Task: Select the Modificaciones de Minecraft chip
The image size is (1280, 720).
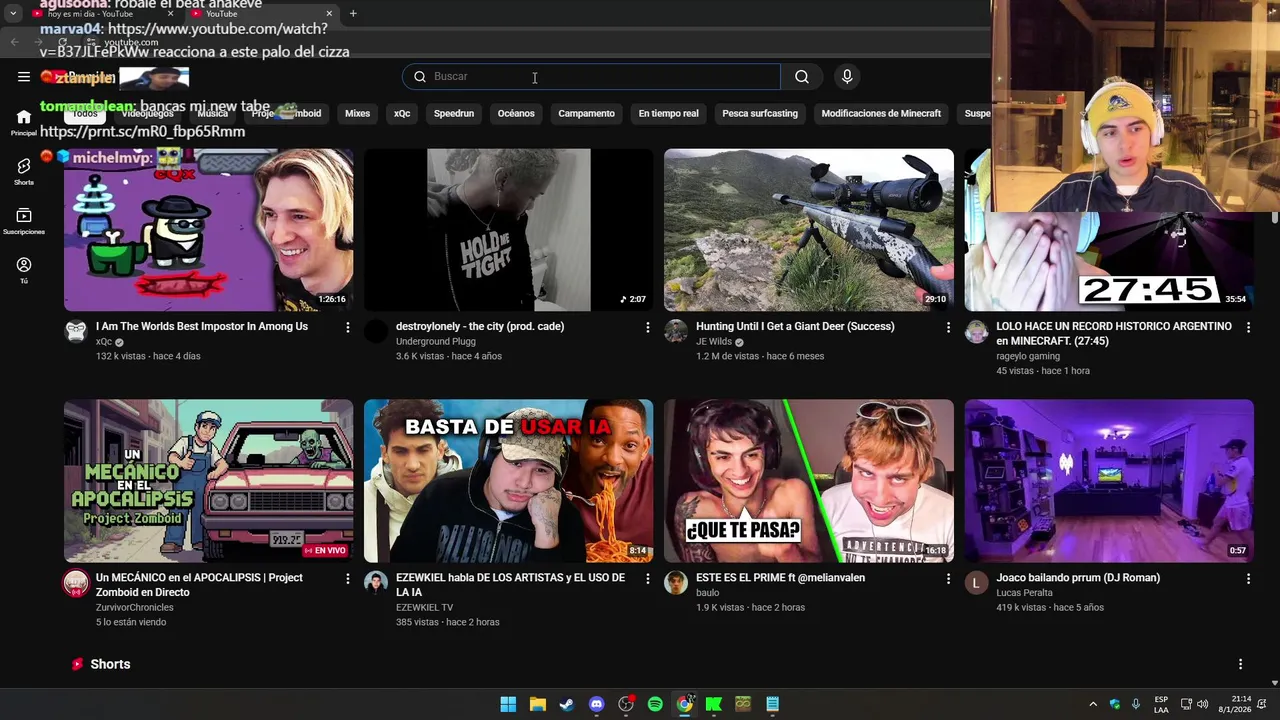Action: (881, 114)
